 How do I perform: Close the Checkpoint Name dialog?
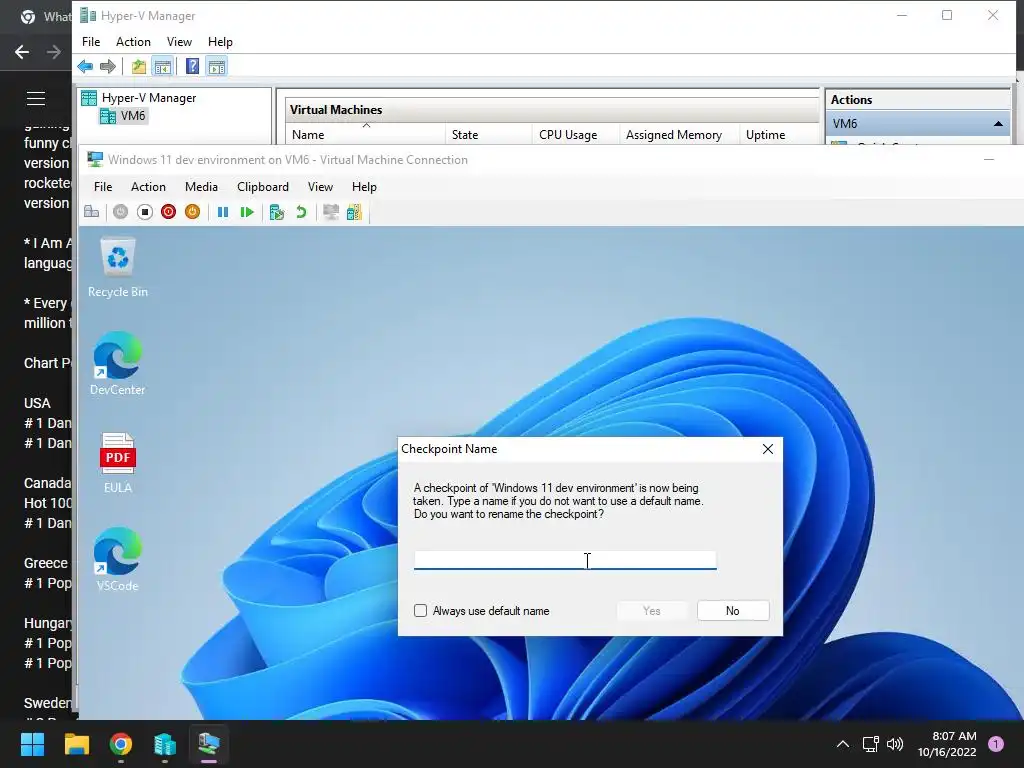tap(768, 449)
